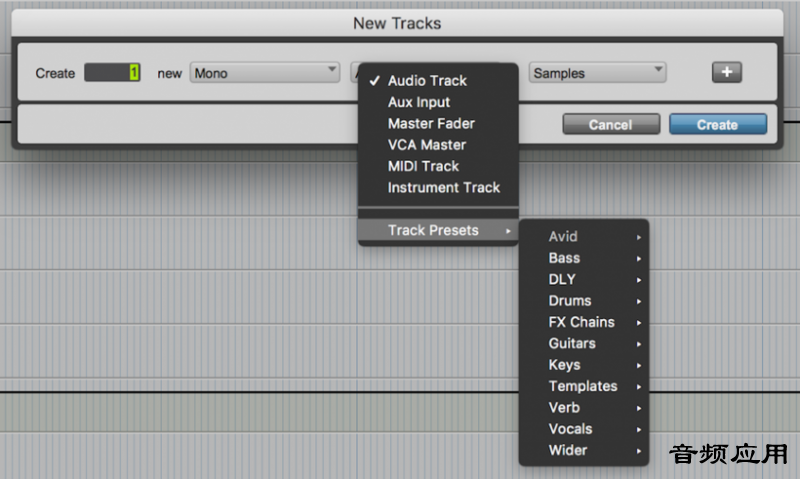Viewport: 800px width, 479px height.
Task: Click the Cancel button
Action: (611, 124)
